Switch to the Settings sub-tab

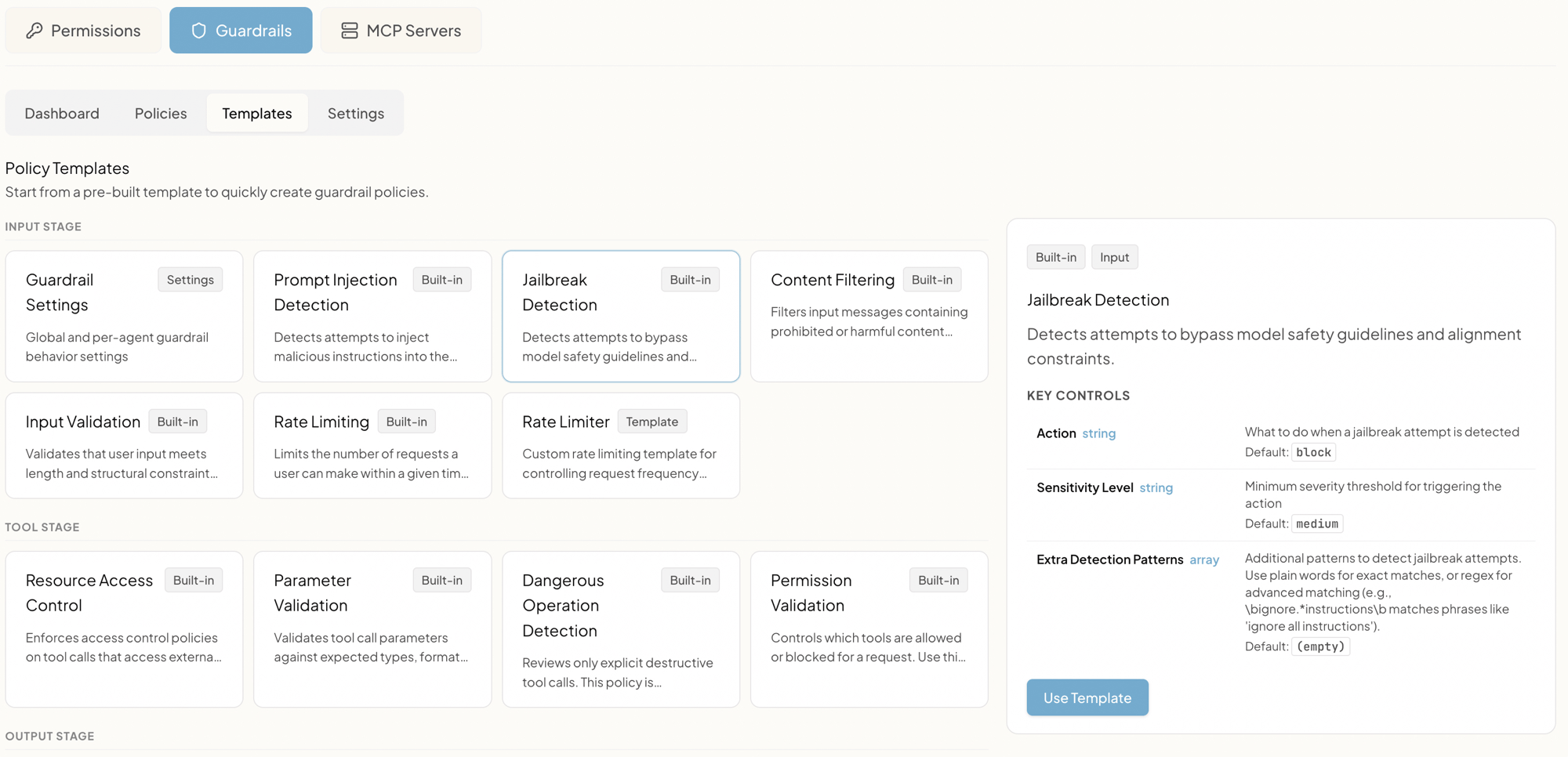click(x=356, y=113)
